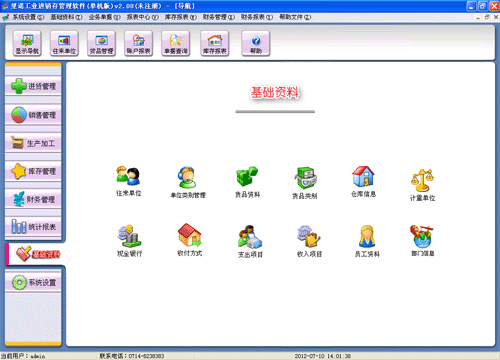Open the 仓库信息 house icon
Image resolution: width=500 pixels, height=360 pixels.
point(363,177)
